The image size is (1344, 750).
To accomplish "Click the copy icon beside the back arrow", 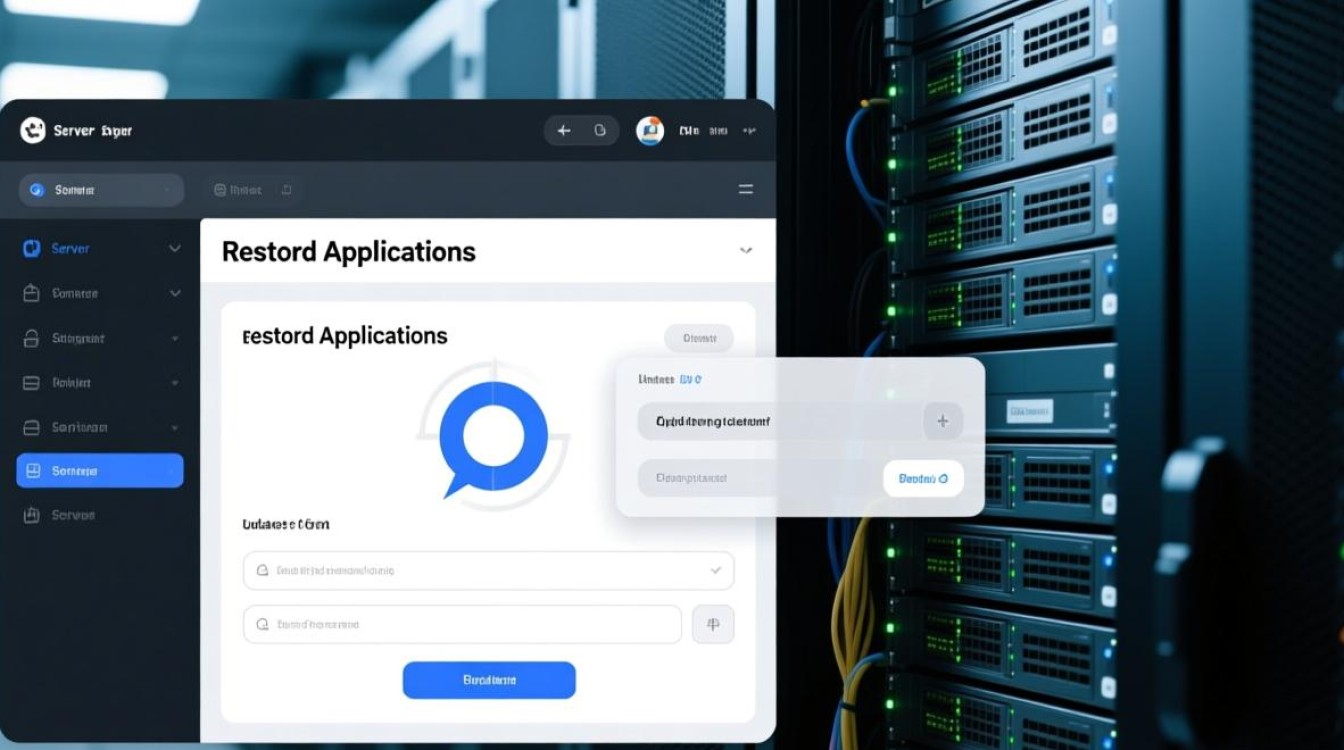I will 600,130.
